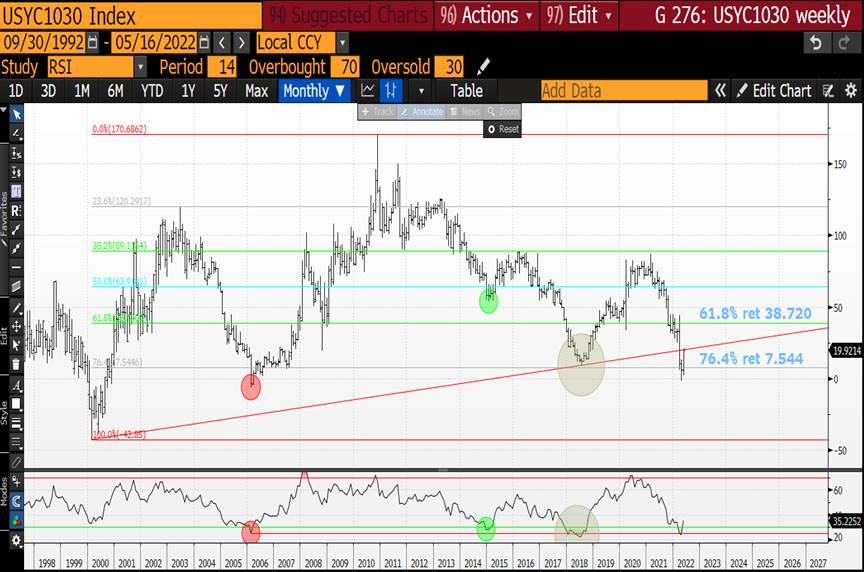The width and height of the screenshot is (864, 572).
Task: Open the Local CCY currency dropdown
Action: point(342,42)
